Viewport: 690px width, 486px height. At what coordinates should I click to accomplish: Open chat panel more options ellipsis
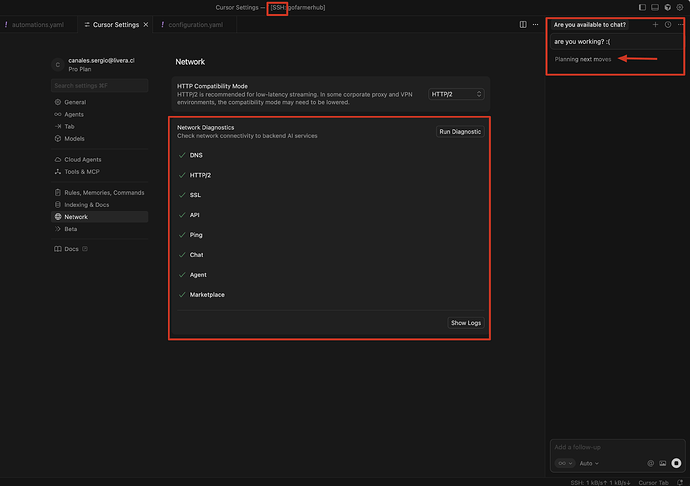680,25
